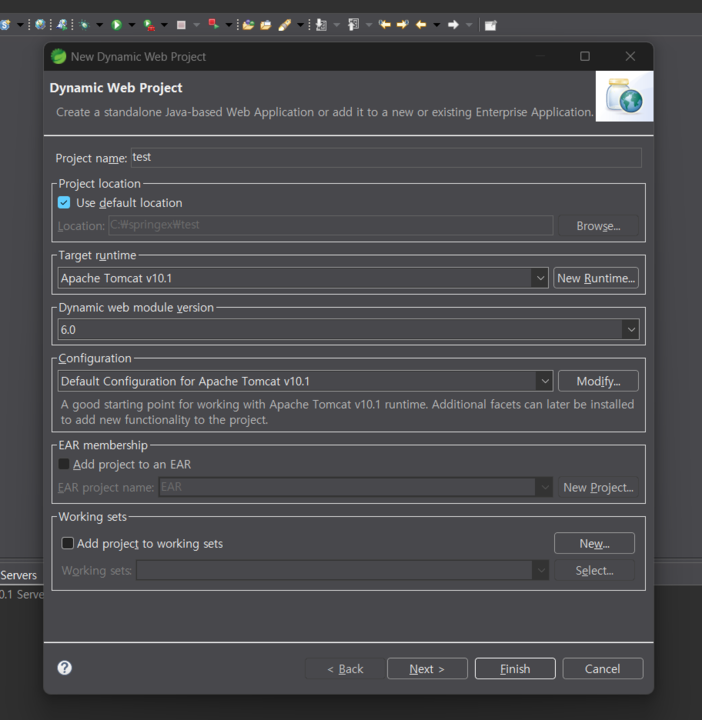Click the Search pencil highlighter icon
Viewport: 702px width, 720px height.
pyautogui.click(x=285, y=25)
